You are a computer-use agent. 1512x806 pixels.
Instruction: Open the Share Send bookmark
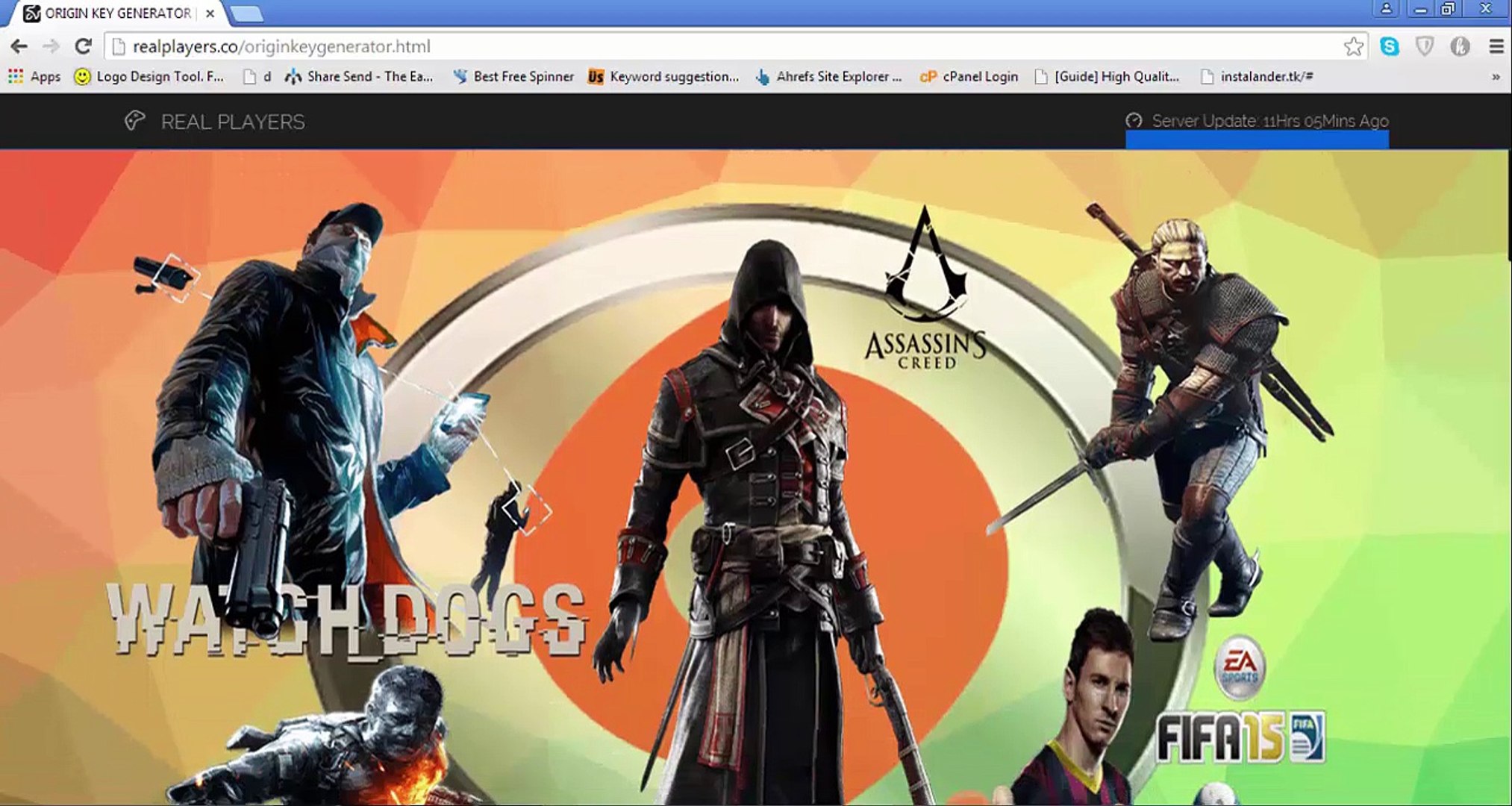[359, 76]
